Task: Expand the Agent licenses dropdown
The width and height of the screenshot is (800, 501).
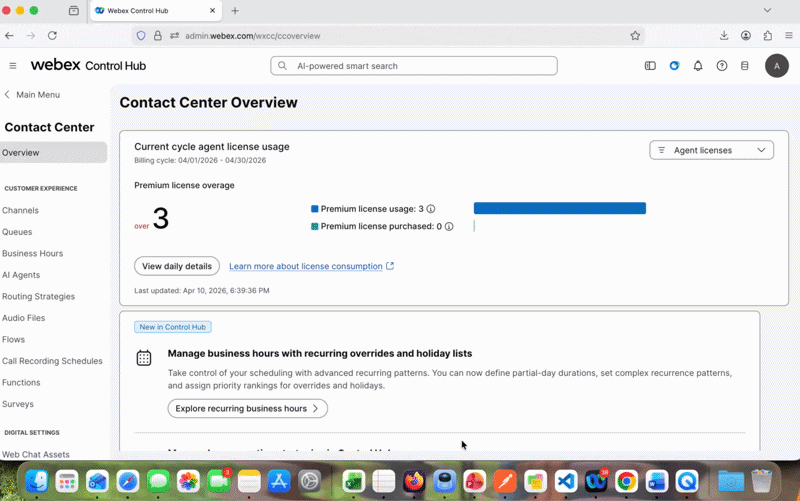Action: point(711,151)
